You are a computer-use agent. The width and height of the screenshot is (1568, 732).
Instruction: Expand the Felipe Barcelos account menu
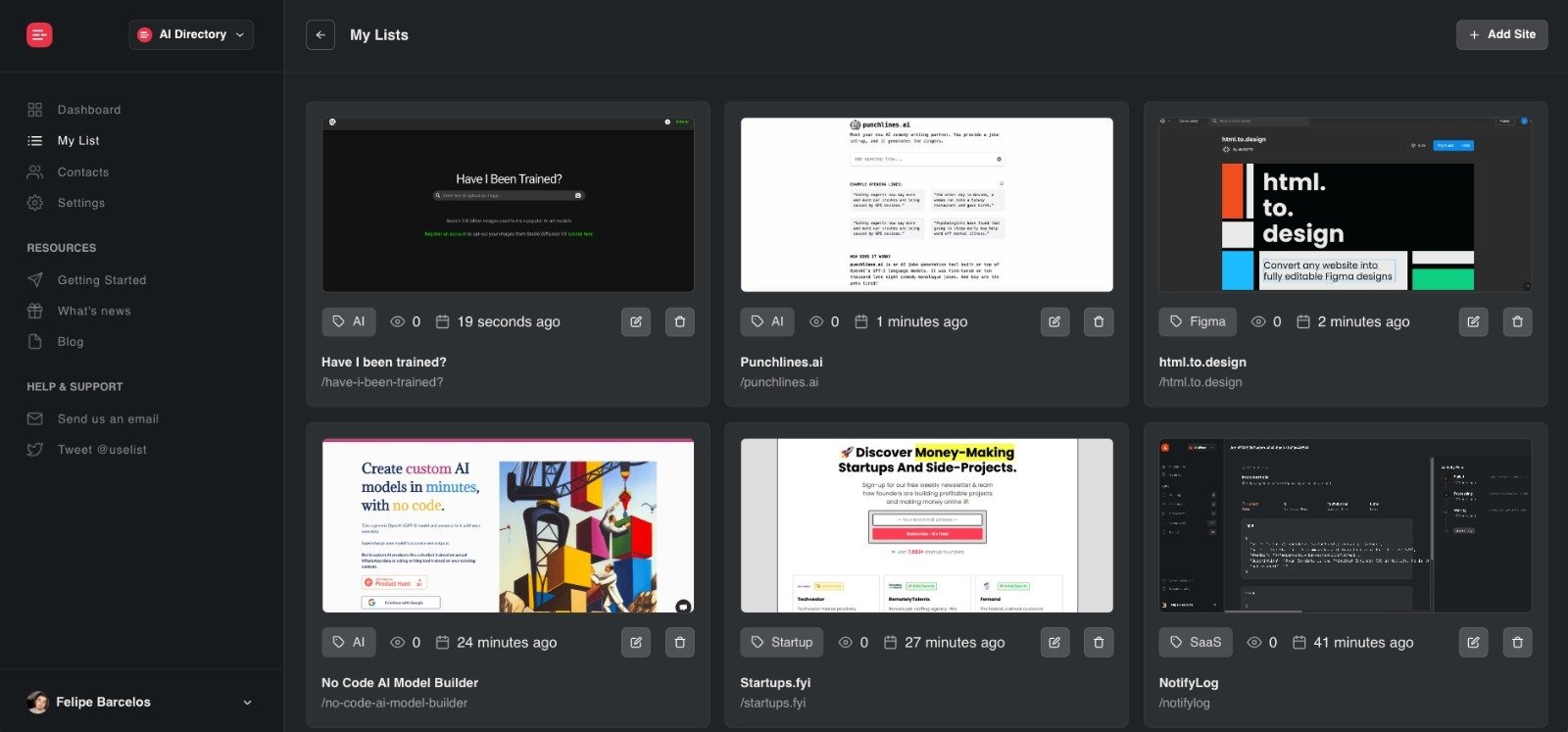247,703
